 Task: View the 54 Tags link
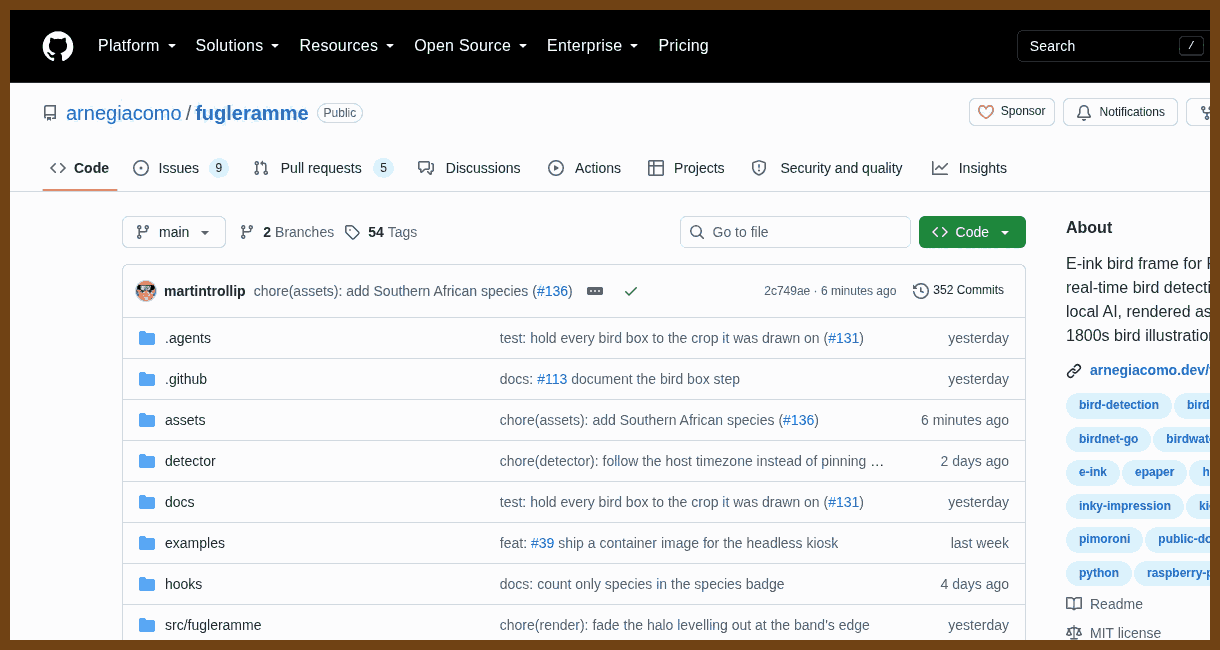[381, 232]
